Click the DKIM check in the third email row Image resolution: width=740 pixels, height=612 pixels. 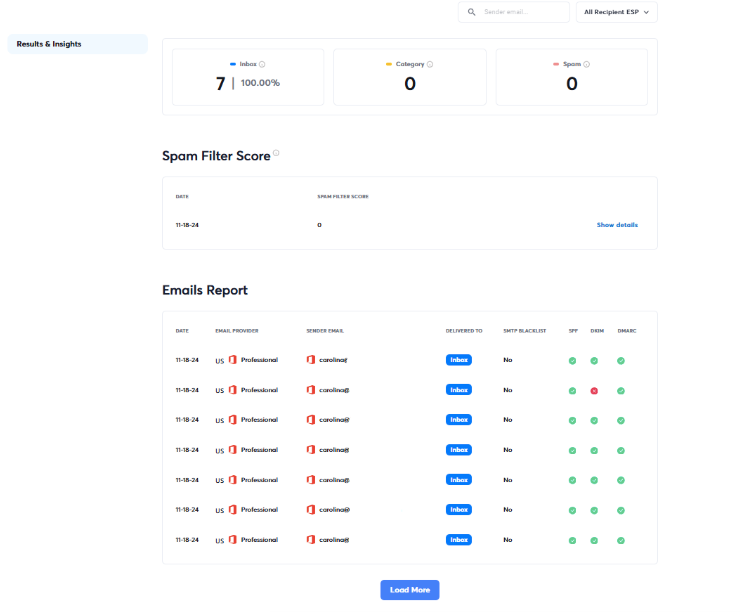pos(594,420)
